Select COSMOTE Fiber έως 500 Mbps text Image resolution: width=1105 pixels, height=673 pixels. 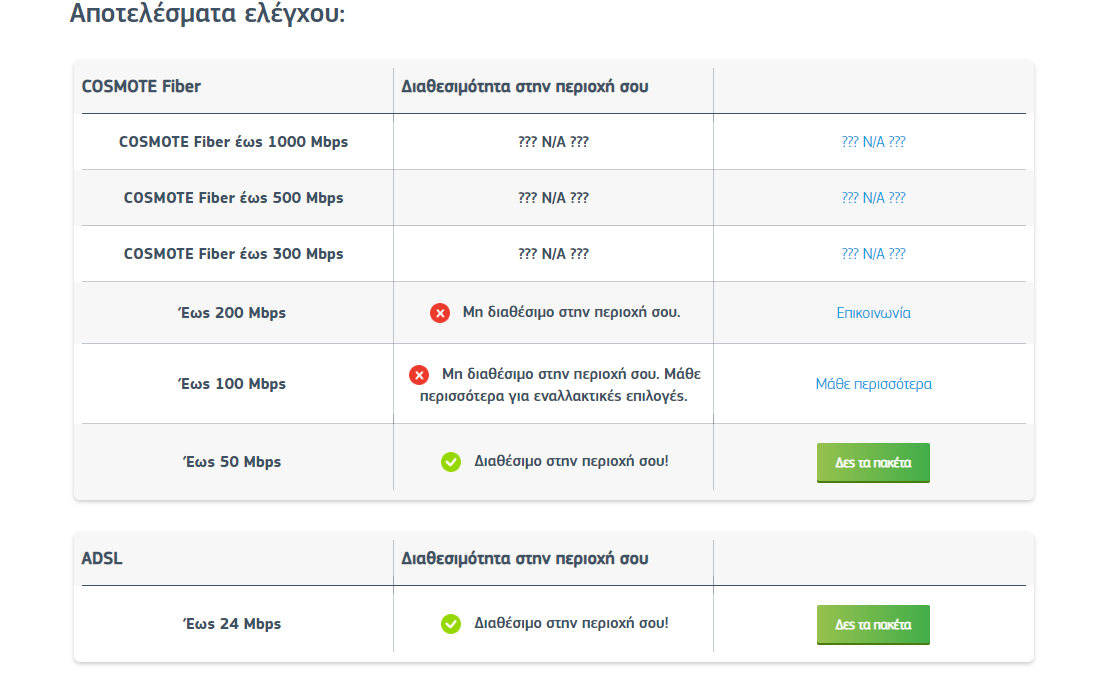(x=233, y=198)
